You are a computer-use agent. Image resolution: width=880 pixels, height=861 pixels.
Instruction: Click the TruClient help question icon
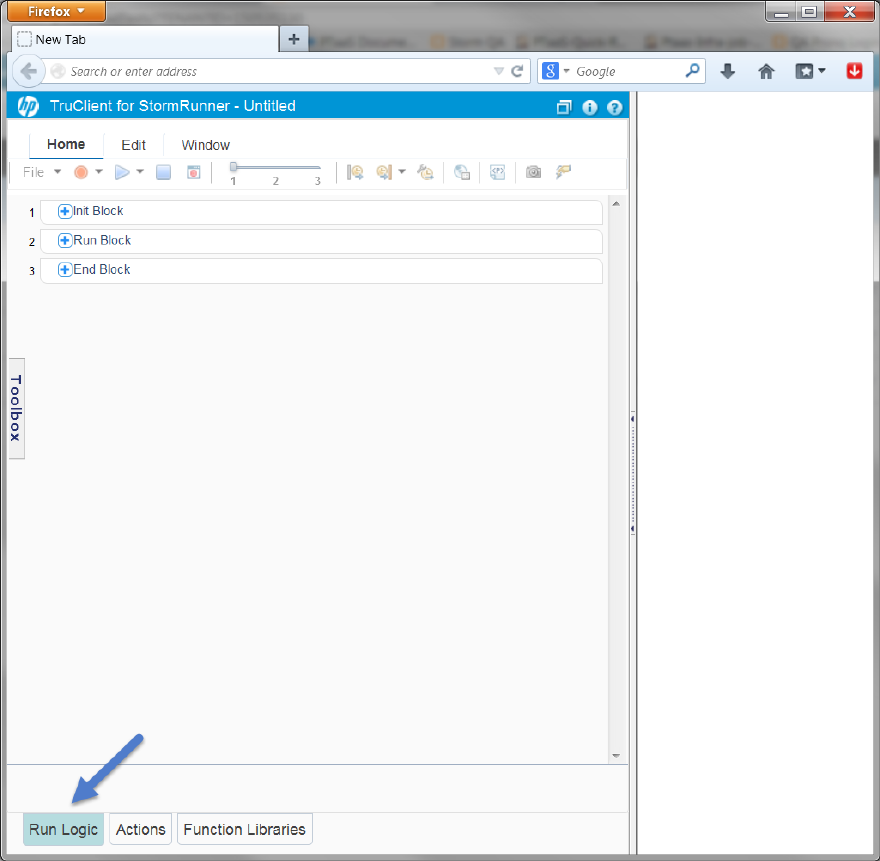click(x=615, y=107)
